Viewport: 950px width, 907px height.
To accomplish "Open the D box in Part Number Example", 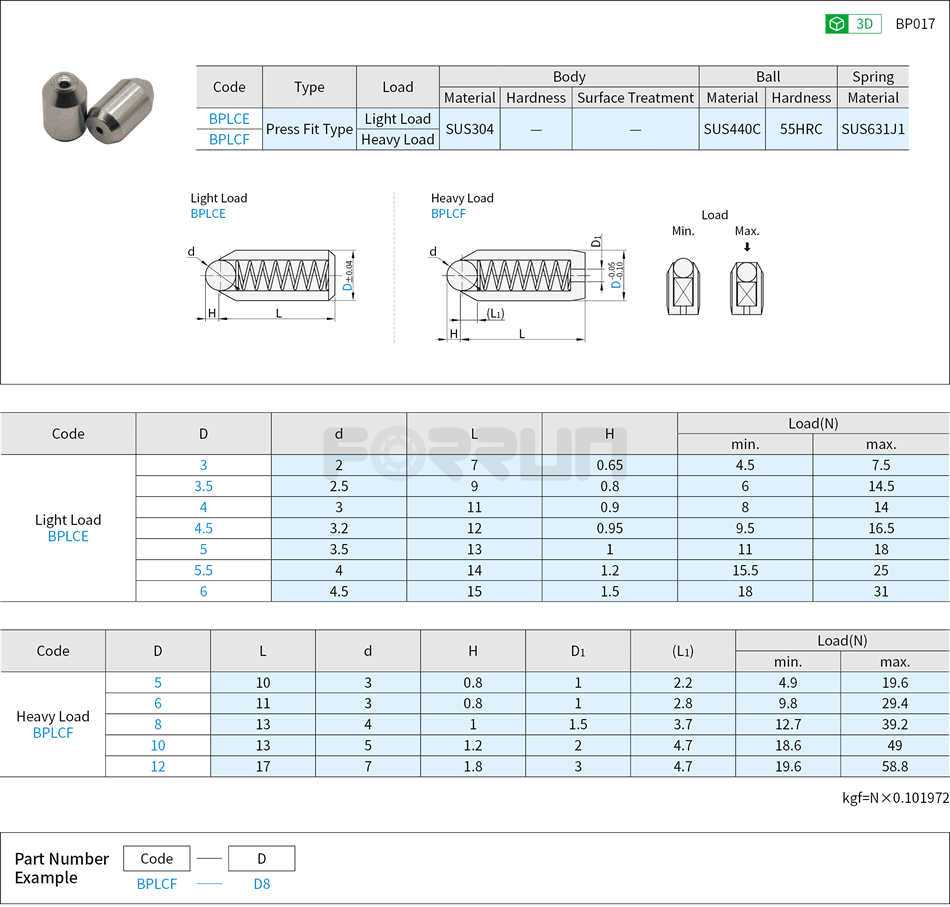I will click(x=261, y=858).
